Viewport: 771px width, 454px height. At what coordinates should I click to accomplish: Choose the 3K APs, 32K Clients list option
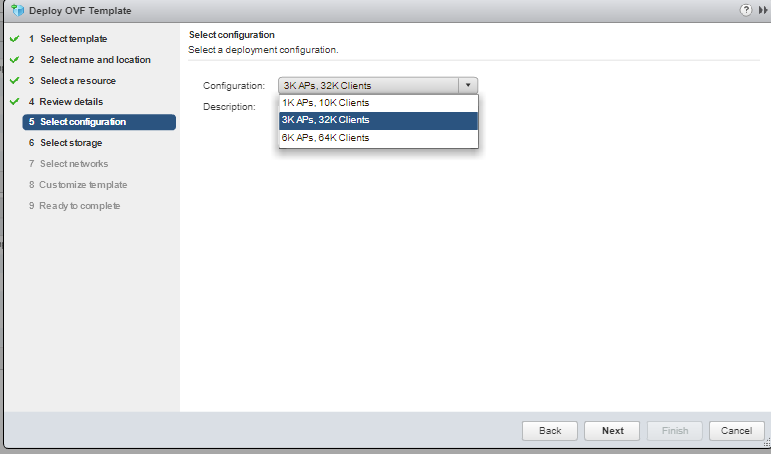pos(378,121)
